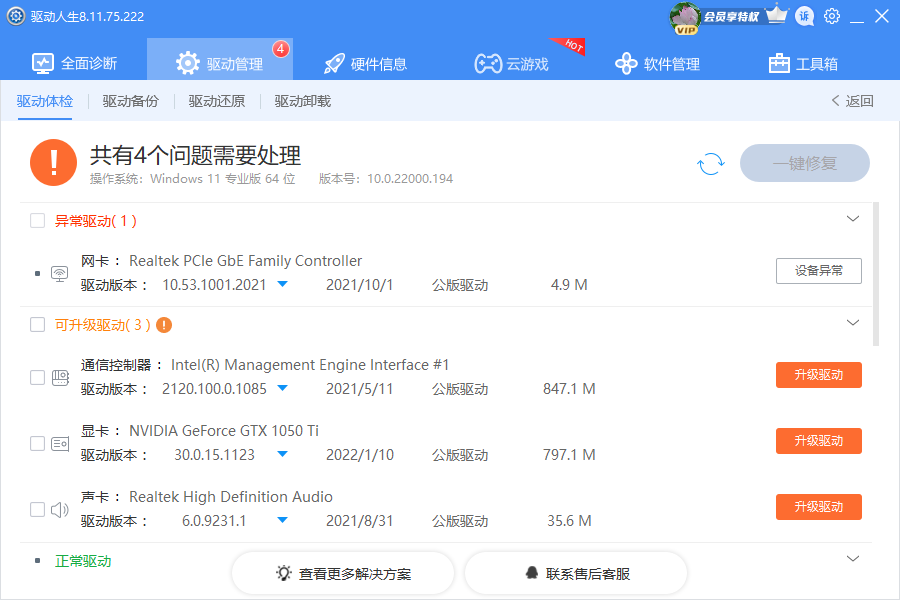The image size is (900, 600).
Task: Click the Realtek audio speaker icon
Action: coord(60,509)
